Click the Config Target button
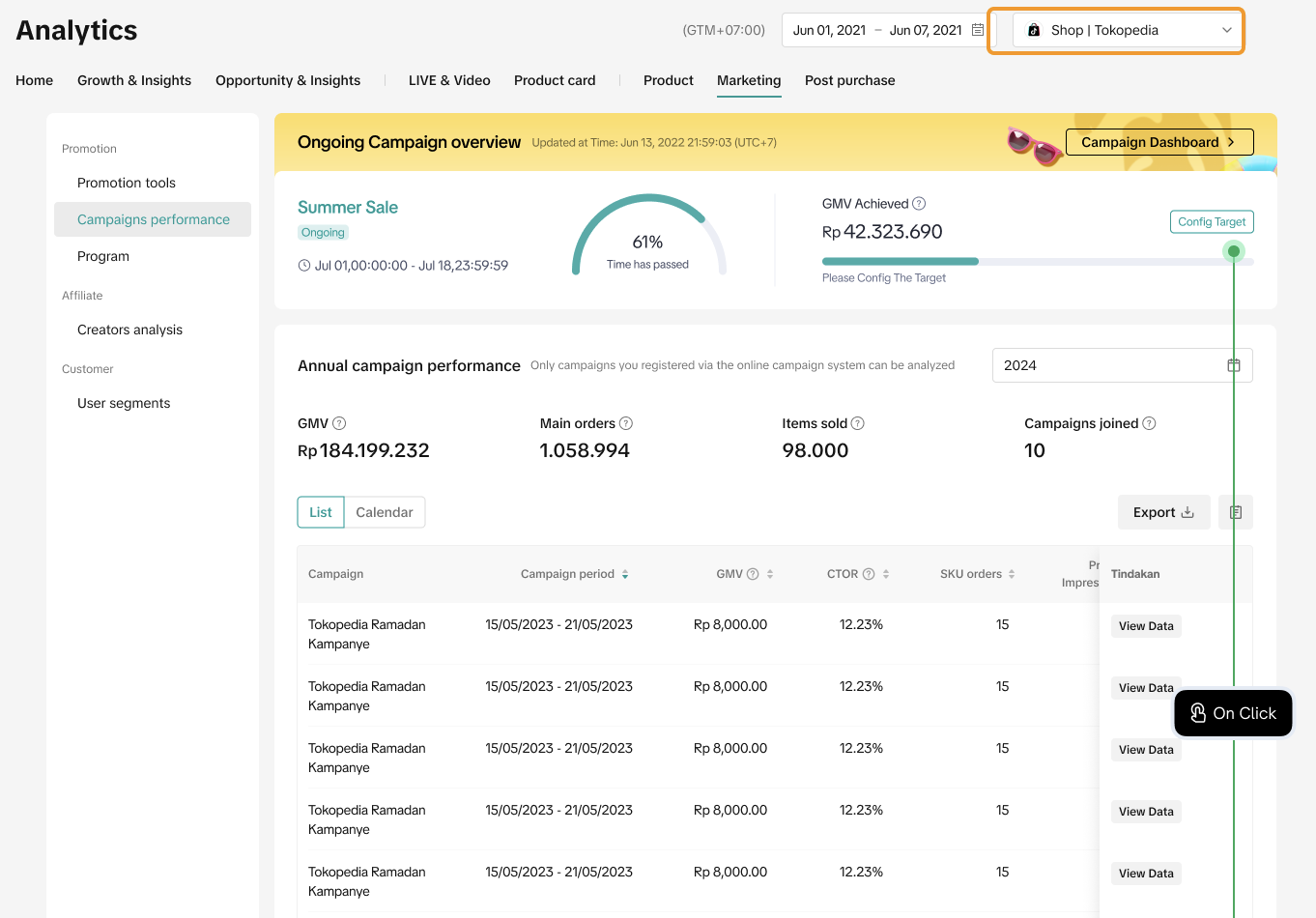The height and width of the screenshot is (918, 1316). (1212, 221)
